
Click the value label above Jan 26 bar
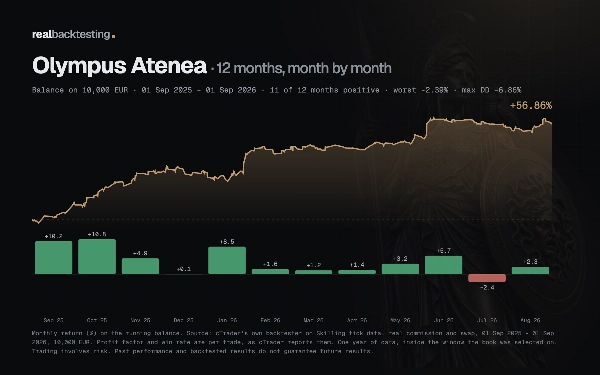(x=227, y=241)
